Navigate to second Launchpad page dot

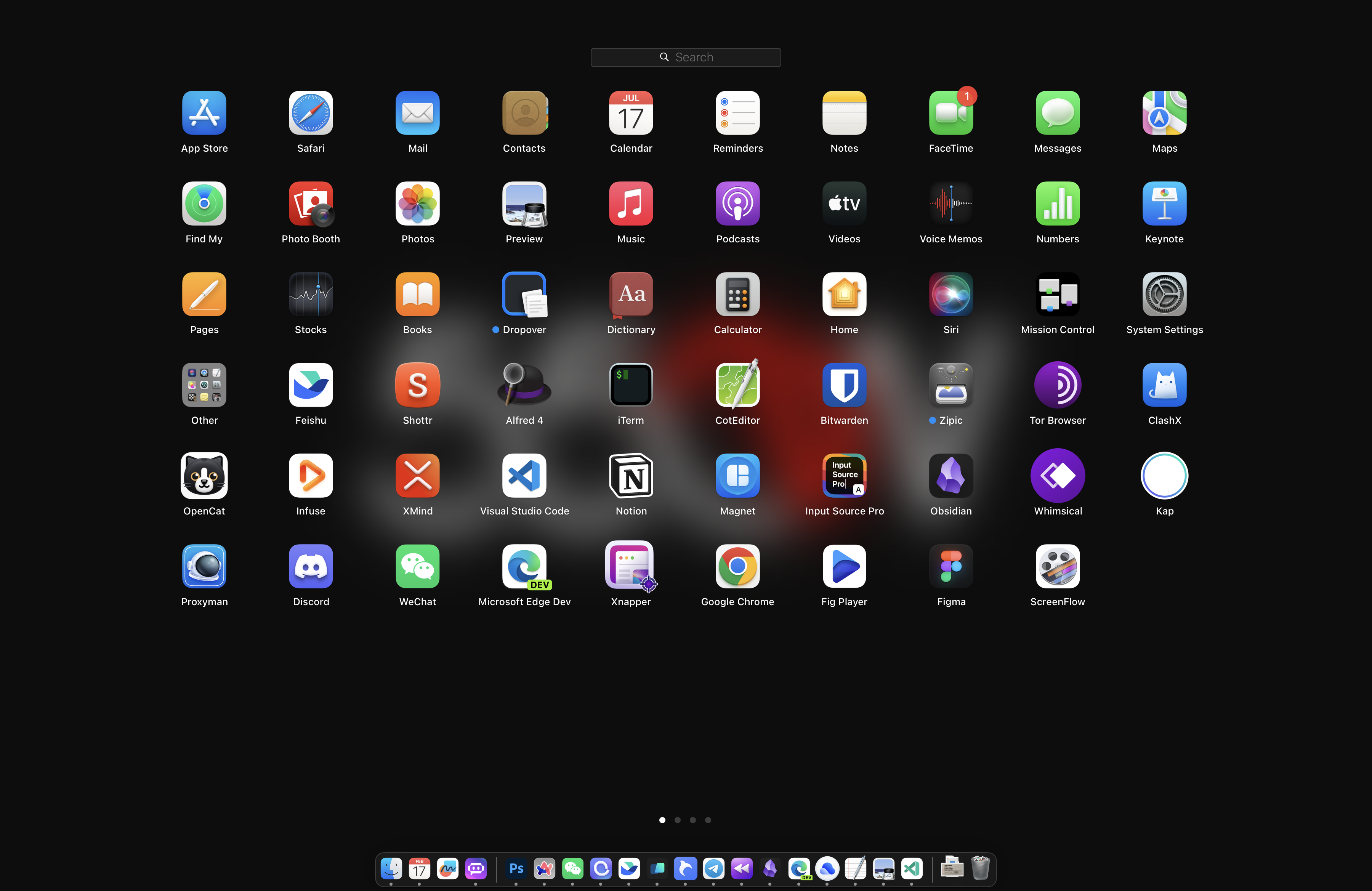[678, 820]
